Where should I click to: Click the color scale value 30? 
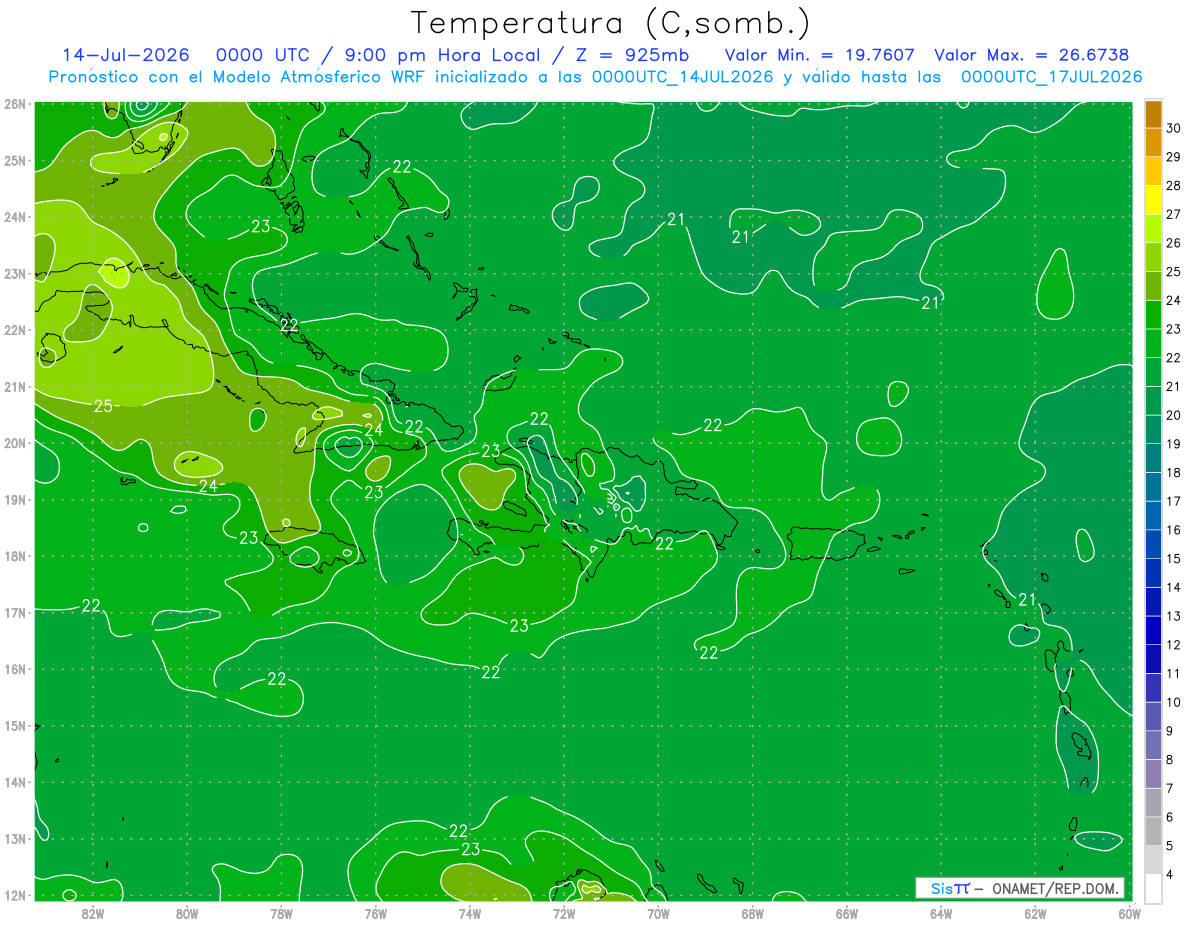1174,128
